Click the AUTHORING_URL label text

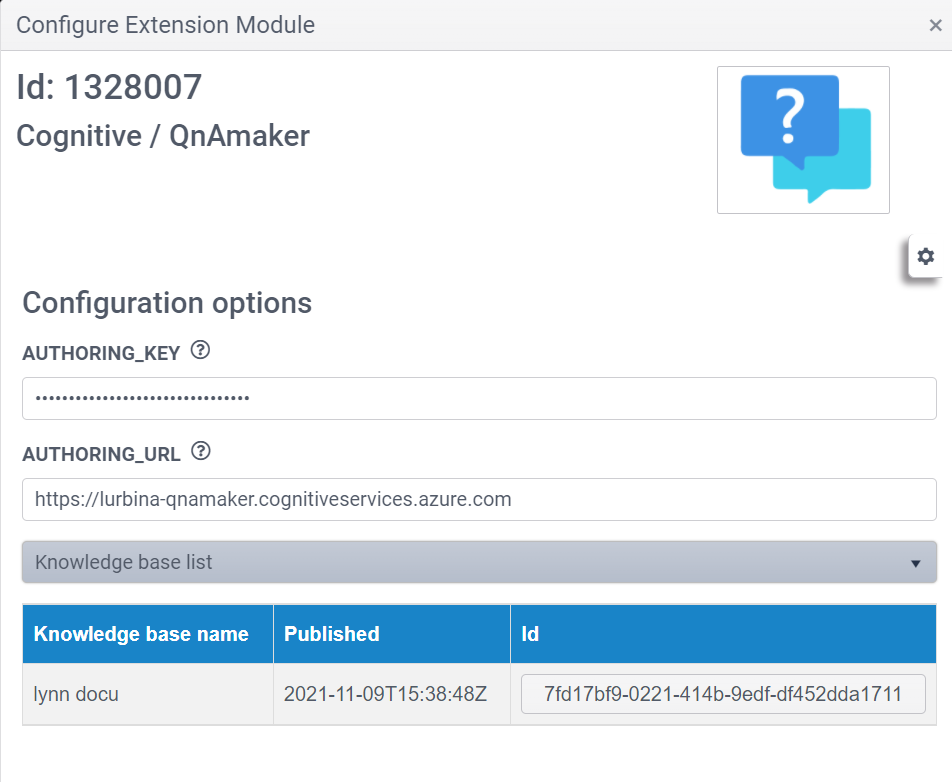tap(101, 454)
